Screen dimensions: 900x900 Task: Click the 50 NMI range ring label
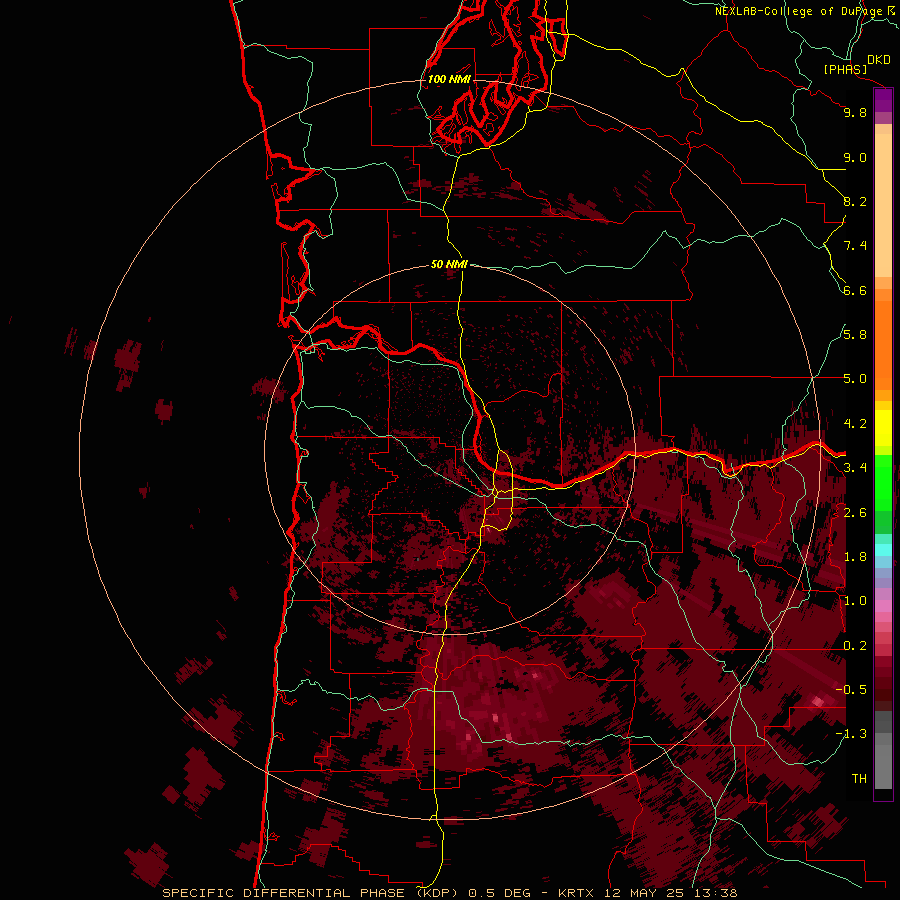point(449,264)
